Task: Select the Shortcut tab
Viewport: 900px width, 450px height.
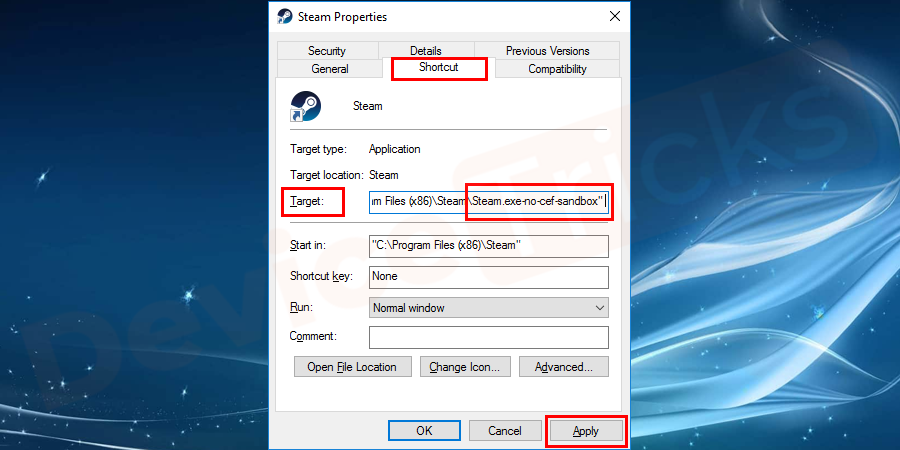Action: (439, 67)
